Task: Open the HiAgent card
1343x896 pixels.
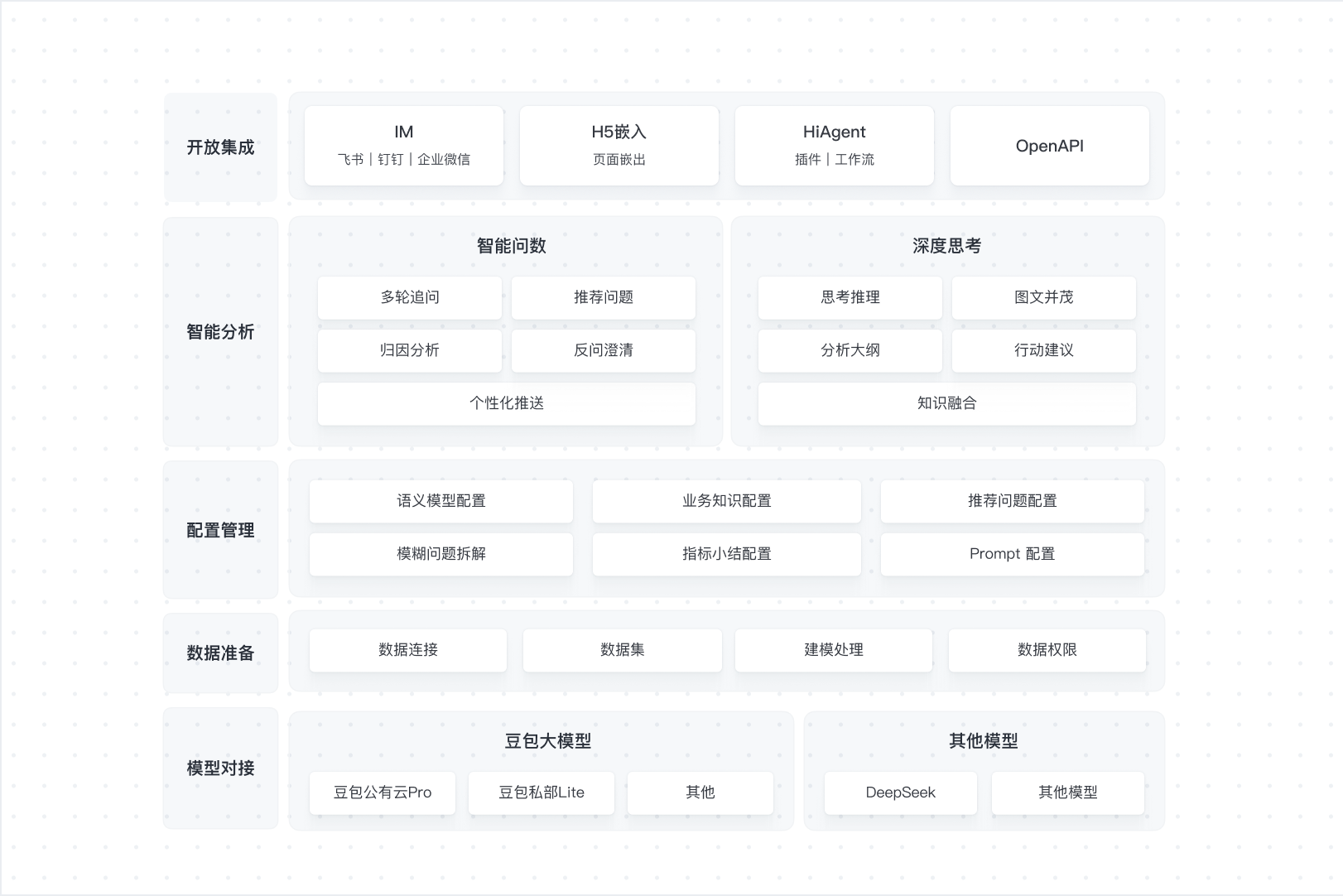Action: tap(835, 146)
